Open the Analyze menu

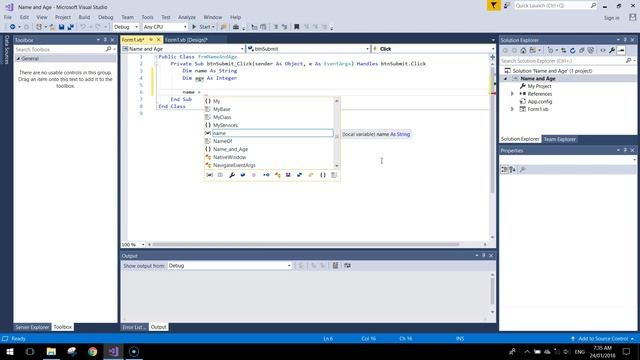tap(187, 17)
